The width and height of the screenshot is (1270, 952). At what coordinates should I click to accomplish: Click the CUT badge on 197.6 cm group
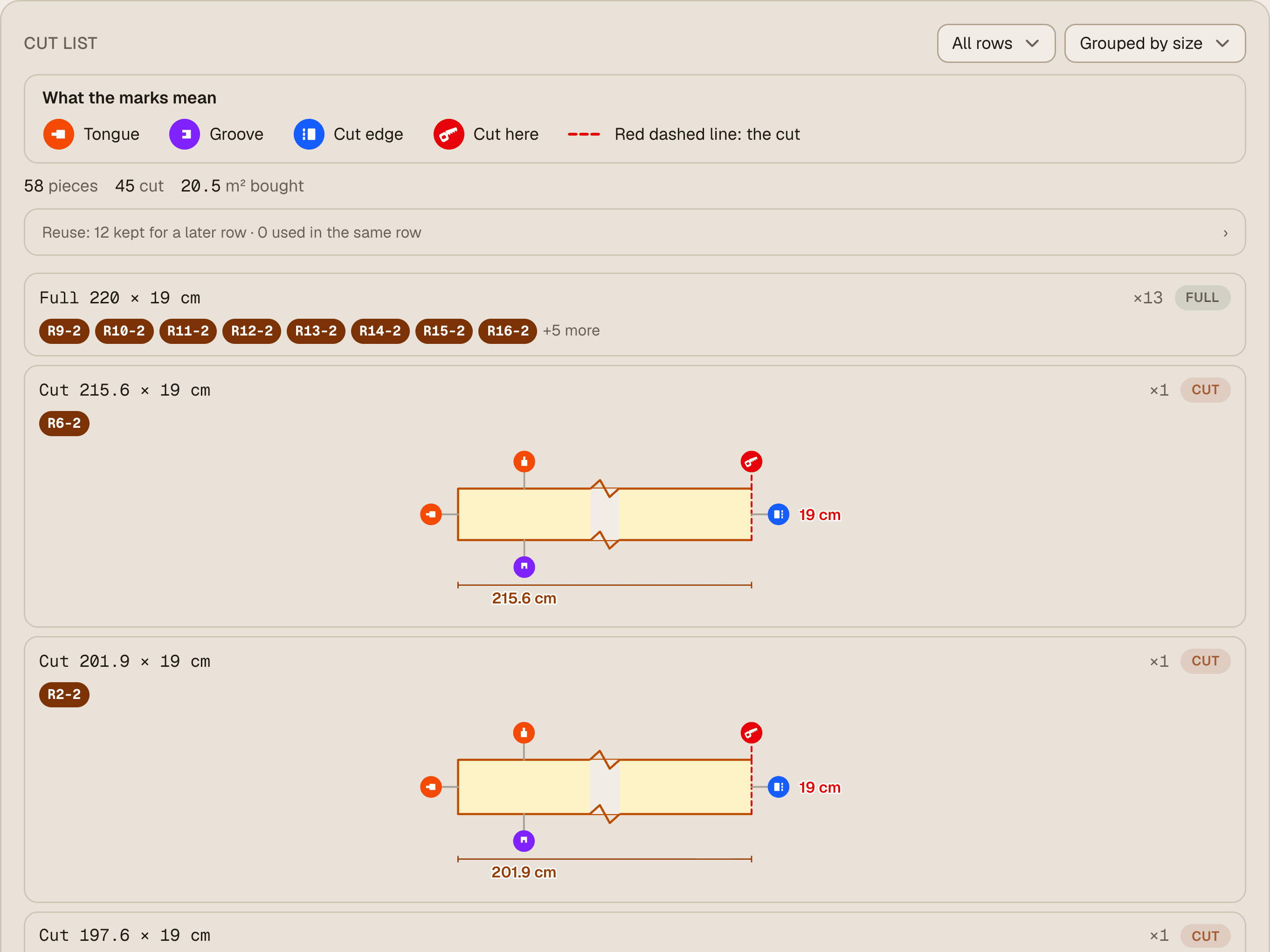click(1205, 936)
